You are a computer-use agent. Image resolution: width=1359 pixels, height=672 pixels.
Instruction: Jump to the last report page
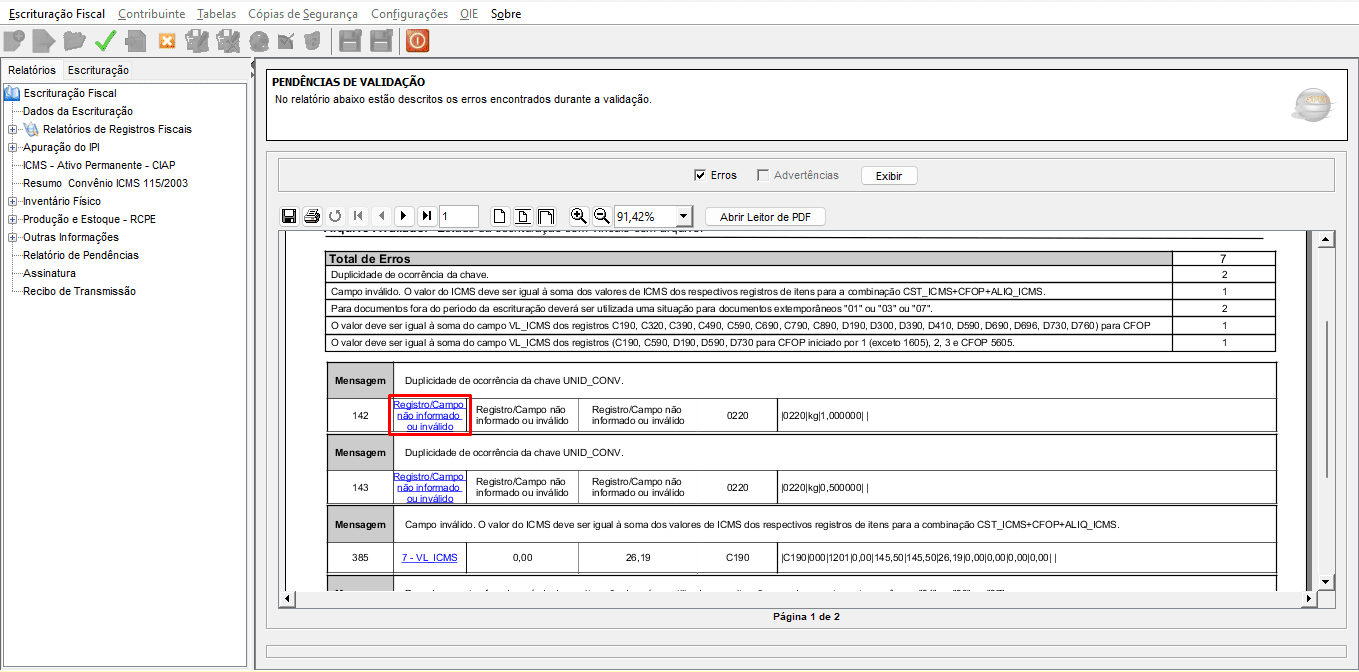426,216
